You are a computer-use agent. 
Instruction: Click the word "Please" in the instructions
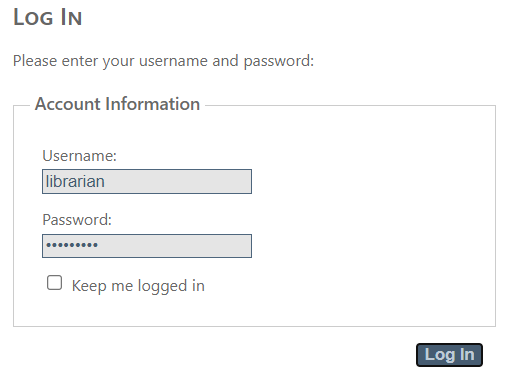tap(35, 61)
